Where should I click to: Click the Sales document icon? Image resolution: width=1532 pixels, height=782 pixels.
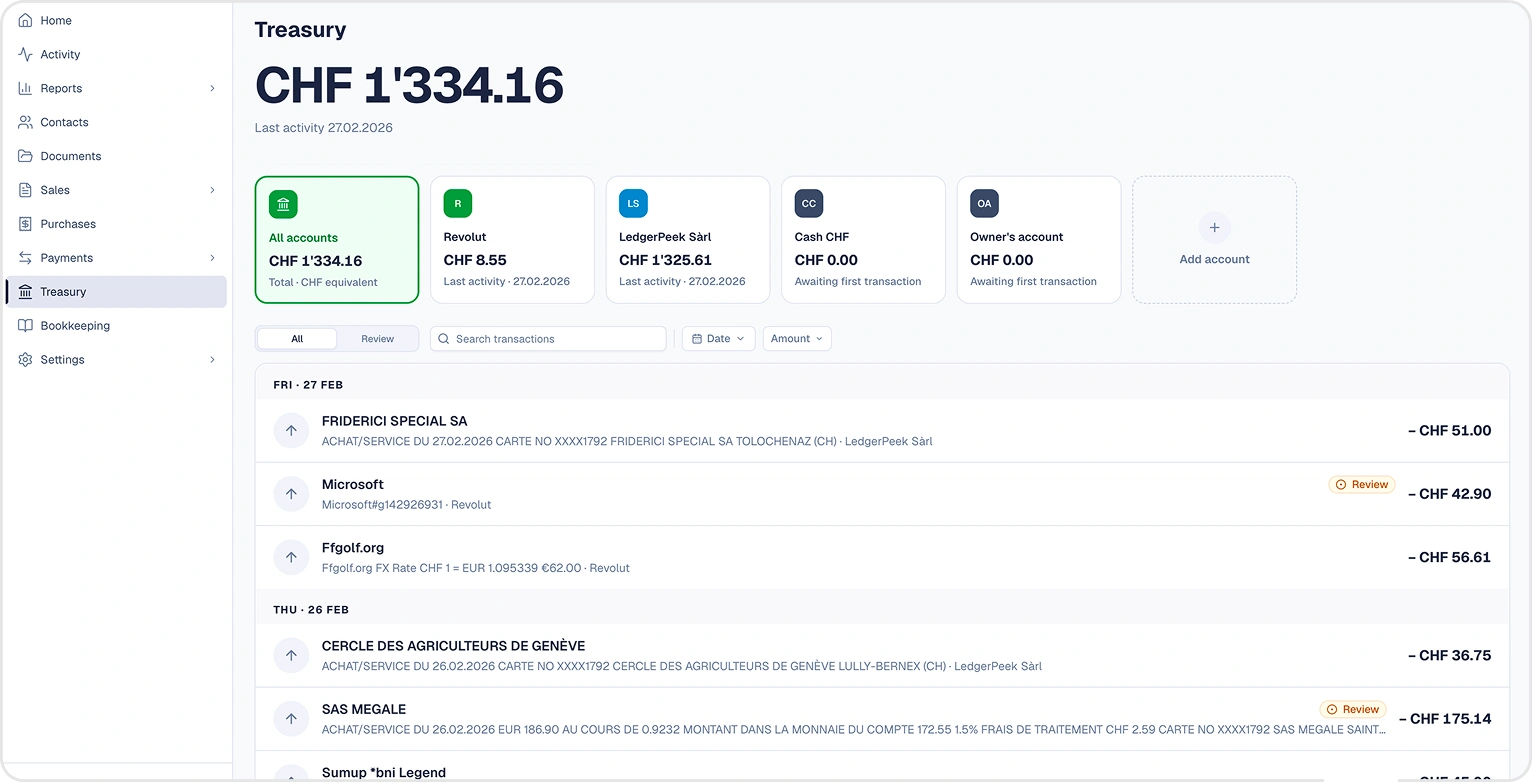(25, 190)
